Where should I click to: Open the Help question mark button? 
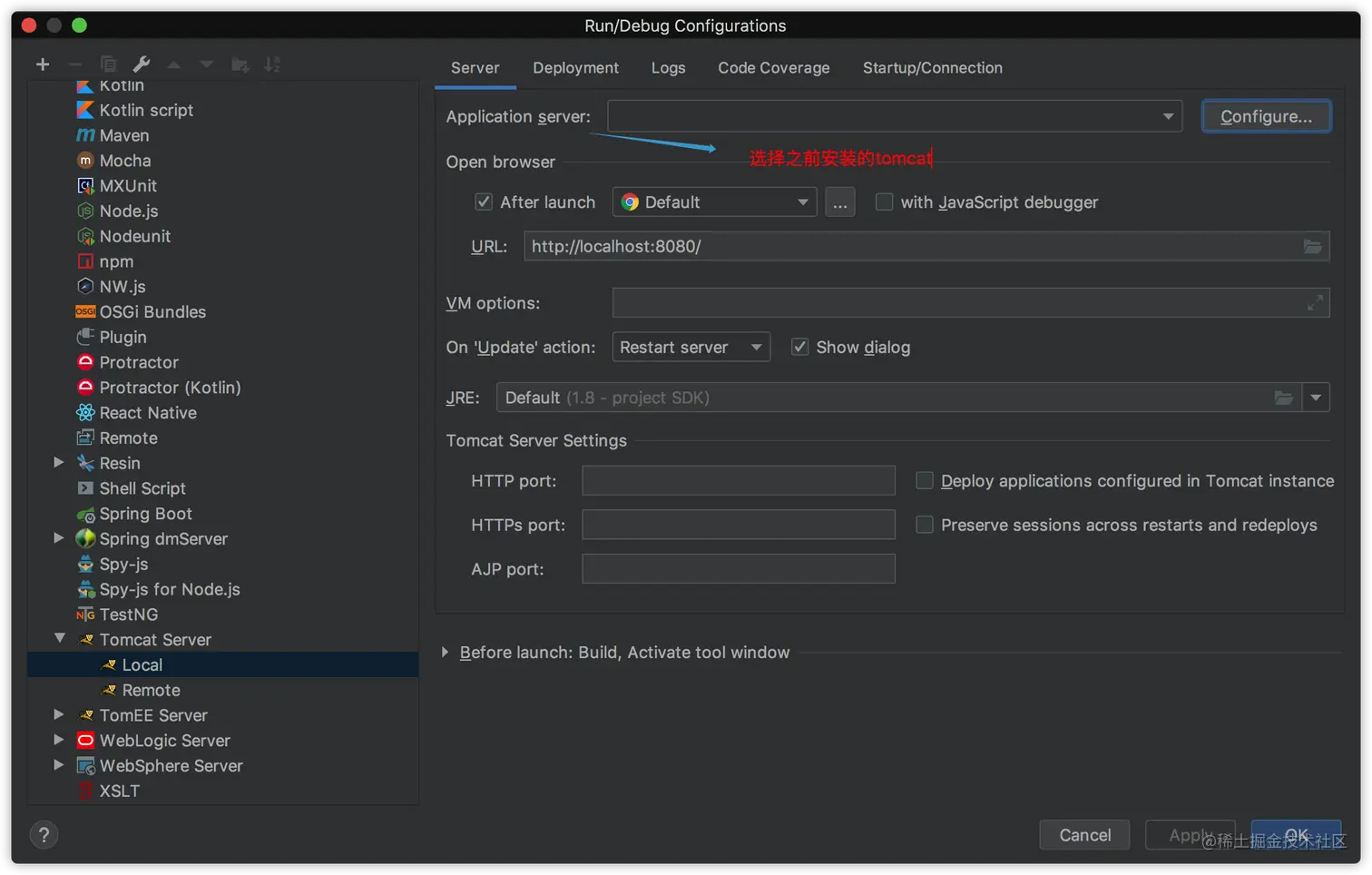[x=44, y=835]
